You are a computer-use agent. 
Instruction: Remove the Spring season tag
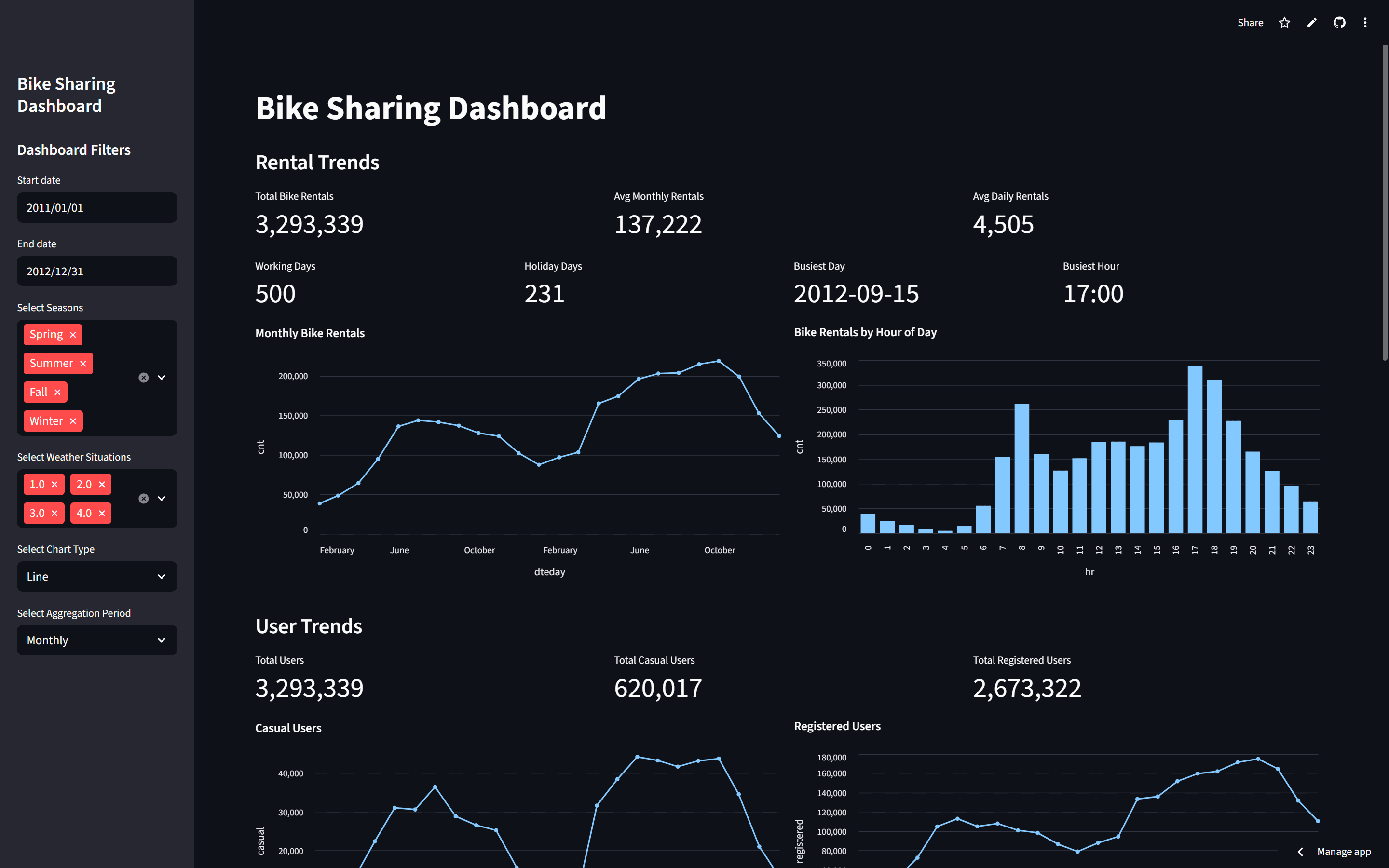tap(72, 334)
